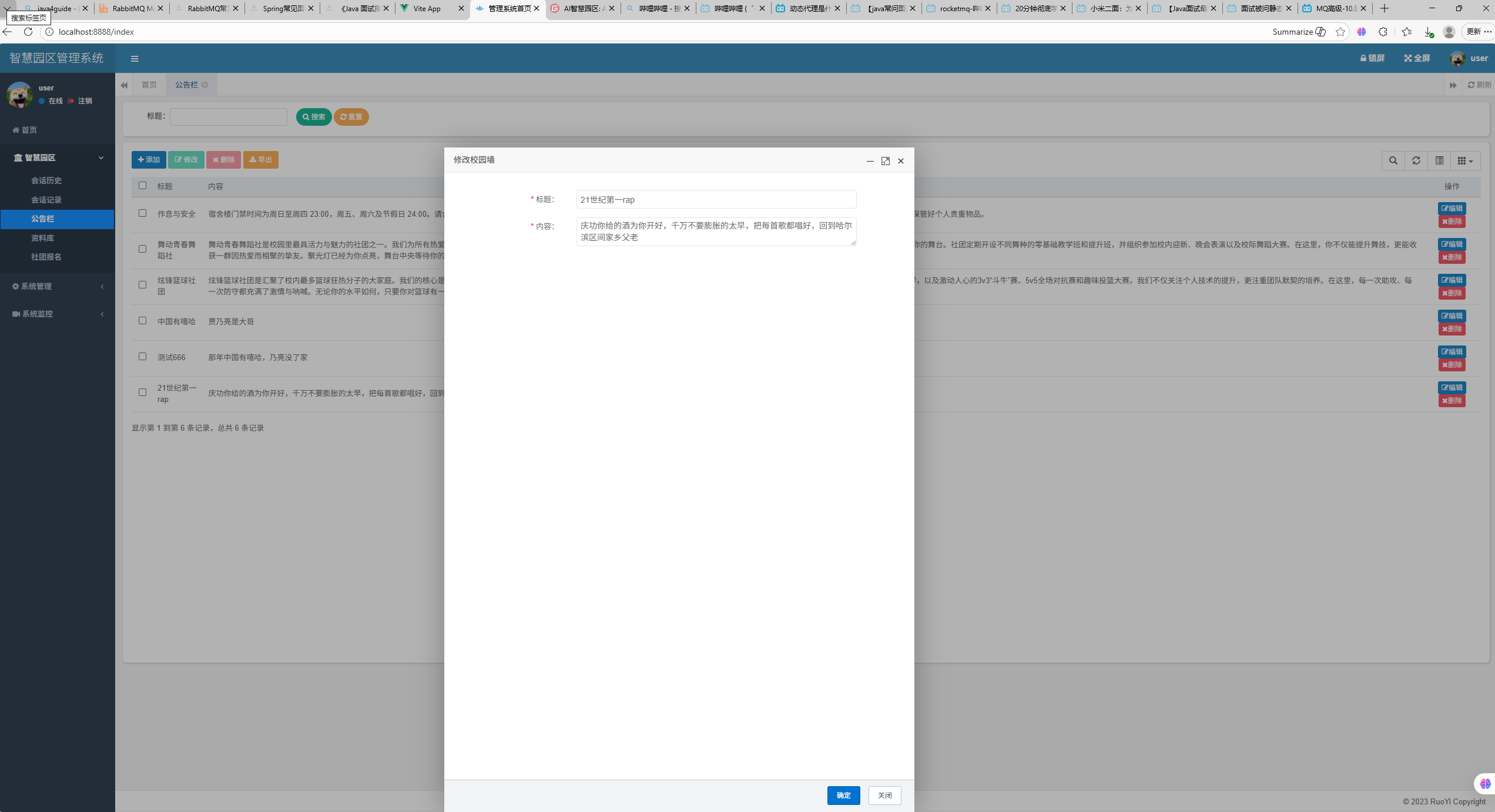The image size is (1495, 812).
Task: Click the user avatar in the top right
Action: 1457,58
